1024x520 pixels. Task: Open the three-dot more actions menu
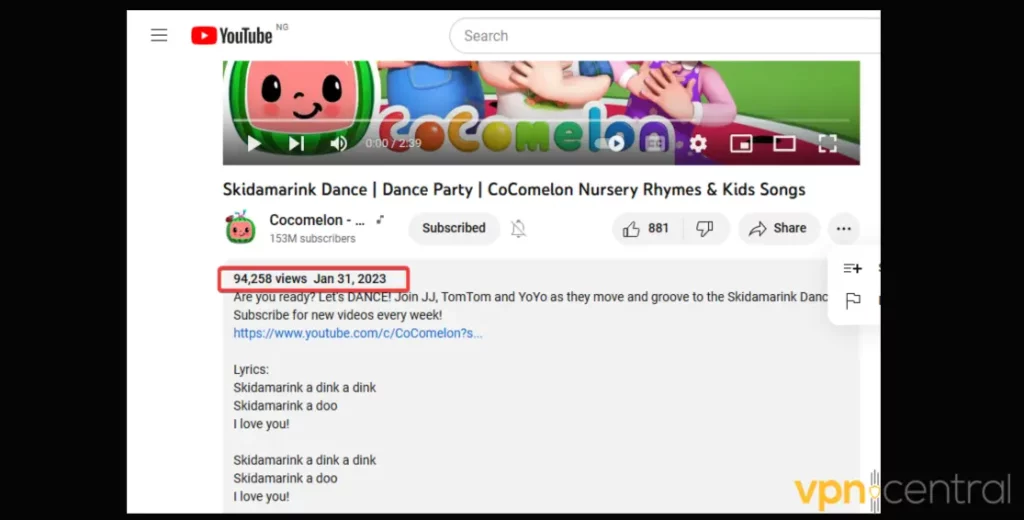[x=844, y=228]
